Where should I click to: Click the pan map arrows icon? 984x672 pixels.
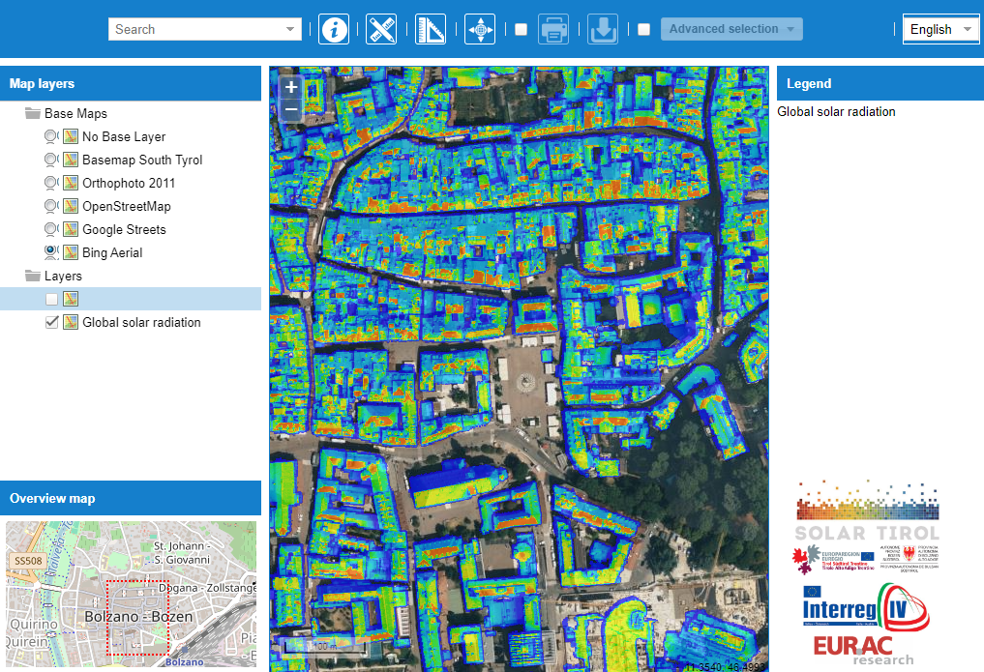(x=481, y=29)
